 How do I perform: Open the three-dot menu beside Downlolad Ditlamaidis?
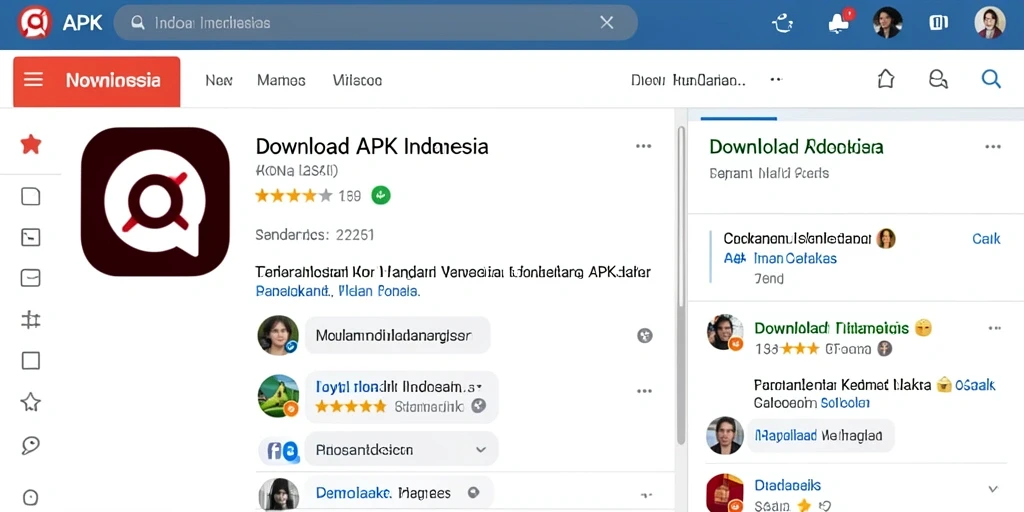994,327
